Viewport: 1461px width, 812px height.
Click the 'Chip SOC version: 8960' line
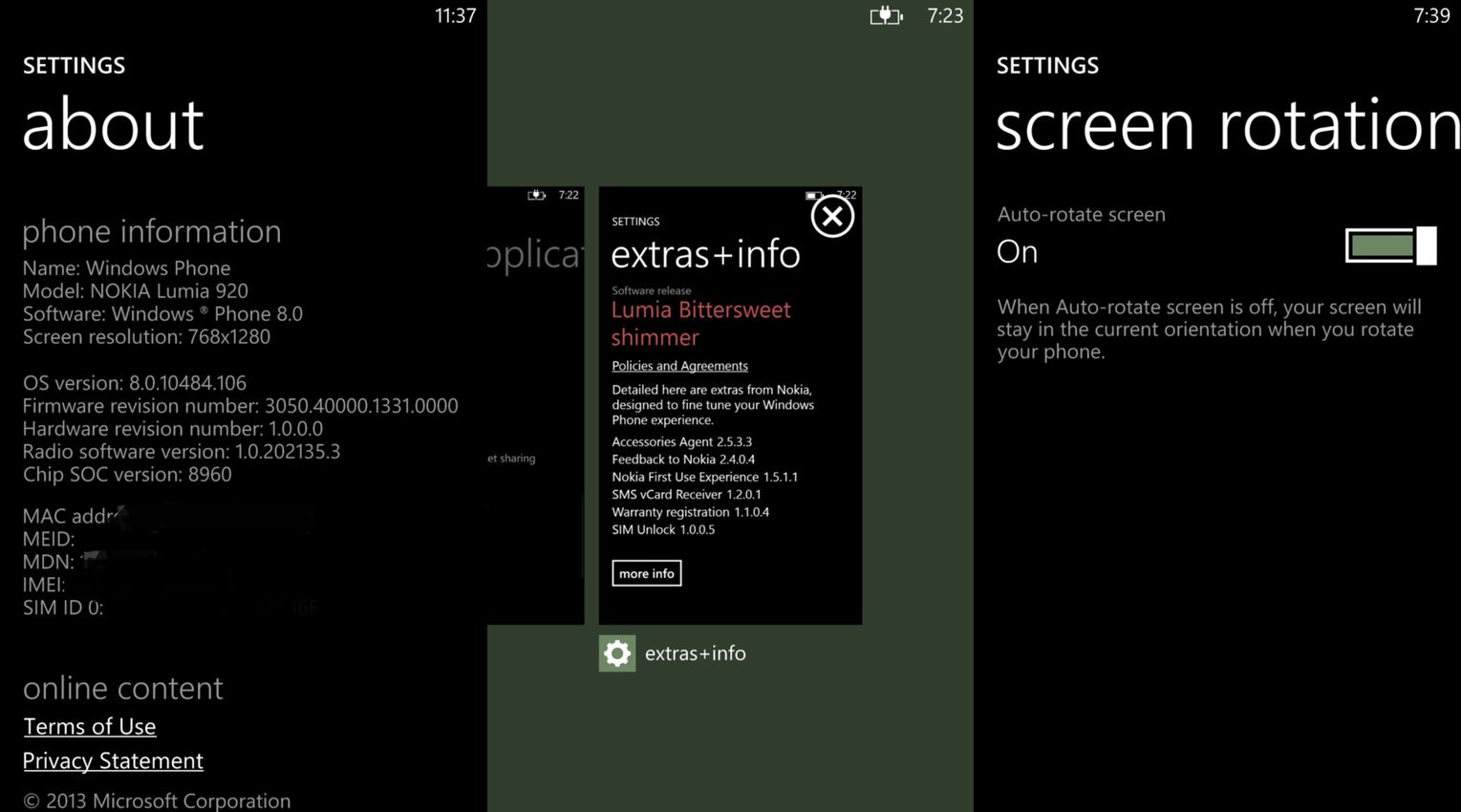tap(127, 475)
